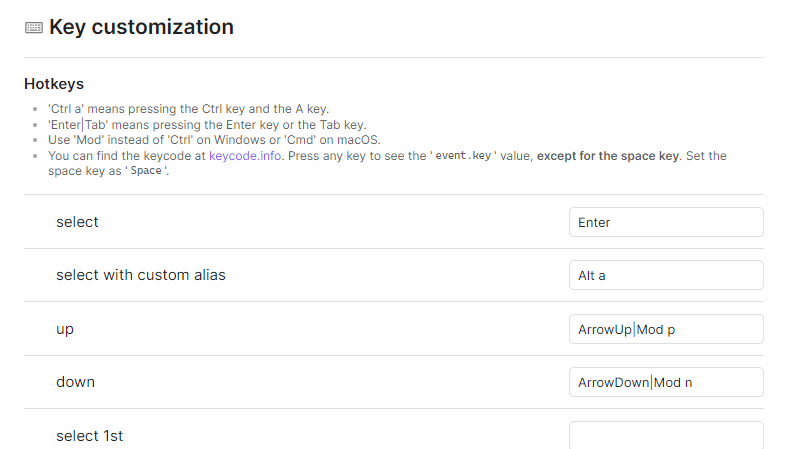Click the 'select with custom alias' label

click(x=141, y=275)
